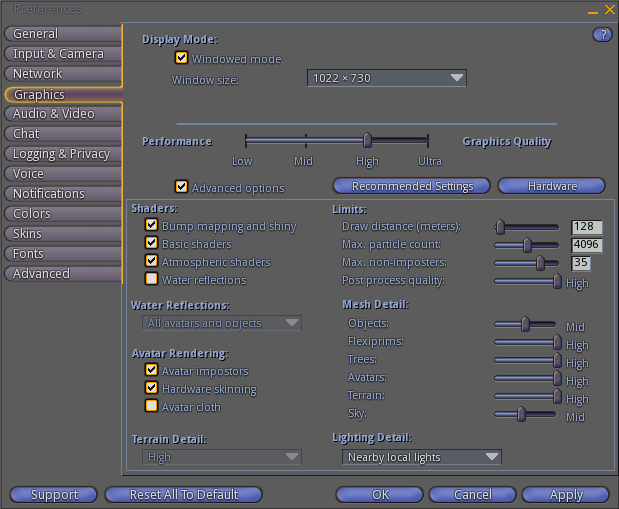Click the Objects mesh detail slider
Image resolution: width=619 pixels, height=509 pixels.
tap(525, 324)
